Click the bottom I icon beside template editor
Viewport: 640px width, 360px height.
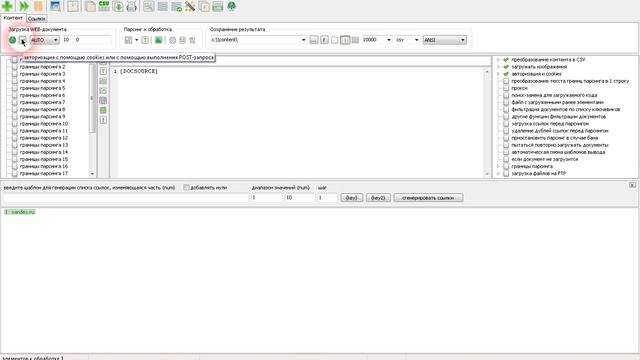tap(103, 120)
